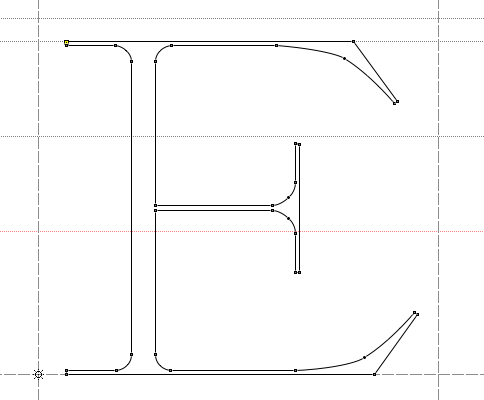The image size is (484, 400).
Task: Select the round point on the upper middle serif curve
Action: 288,198
